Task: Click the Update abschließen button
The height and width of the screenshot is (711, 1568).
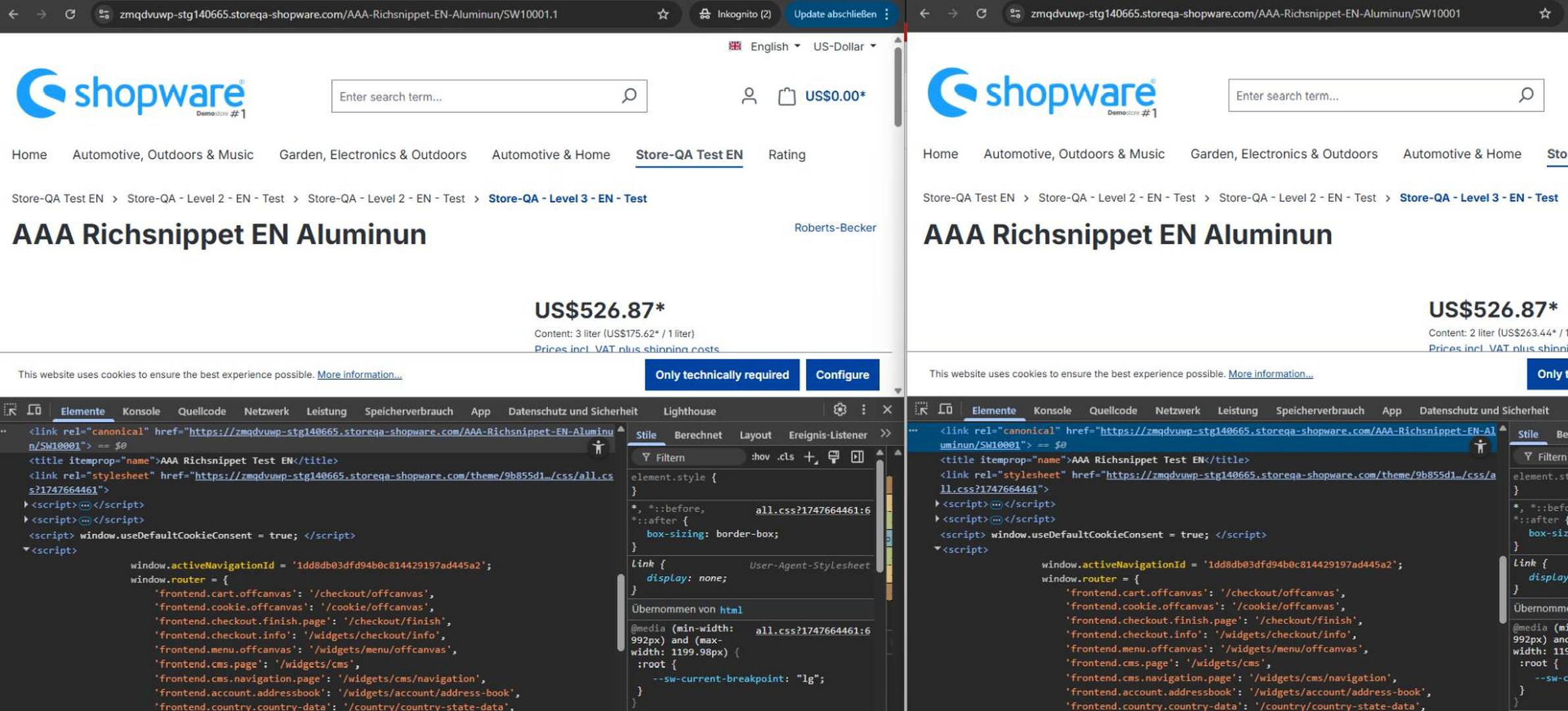Action: click(x=834, y=14)
